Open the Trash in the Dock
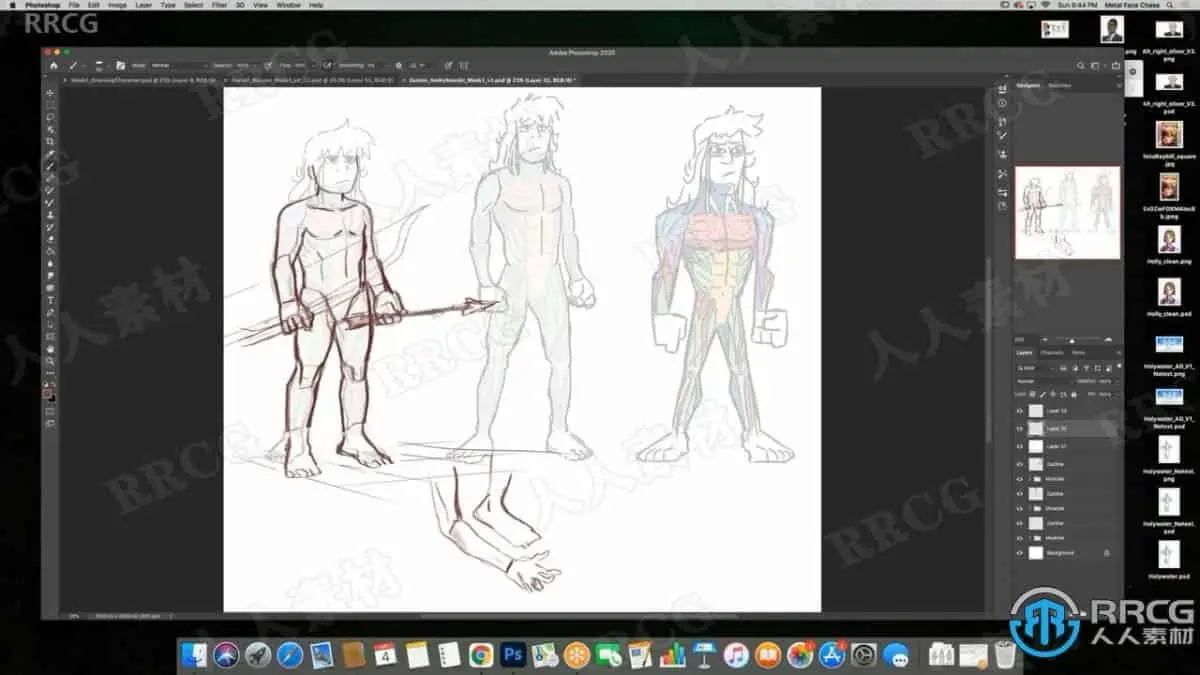The width and height of the screenshot is (1200, 675). pyautogui.click(x=1004, y=655)
